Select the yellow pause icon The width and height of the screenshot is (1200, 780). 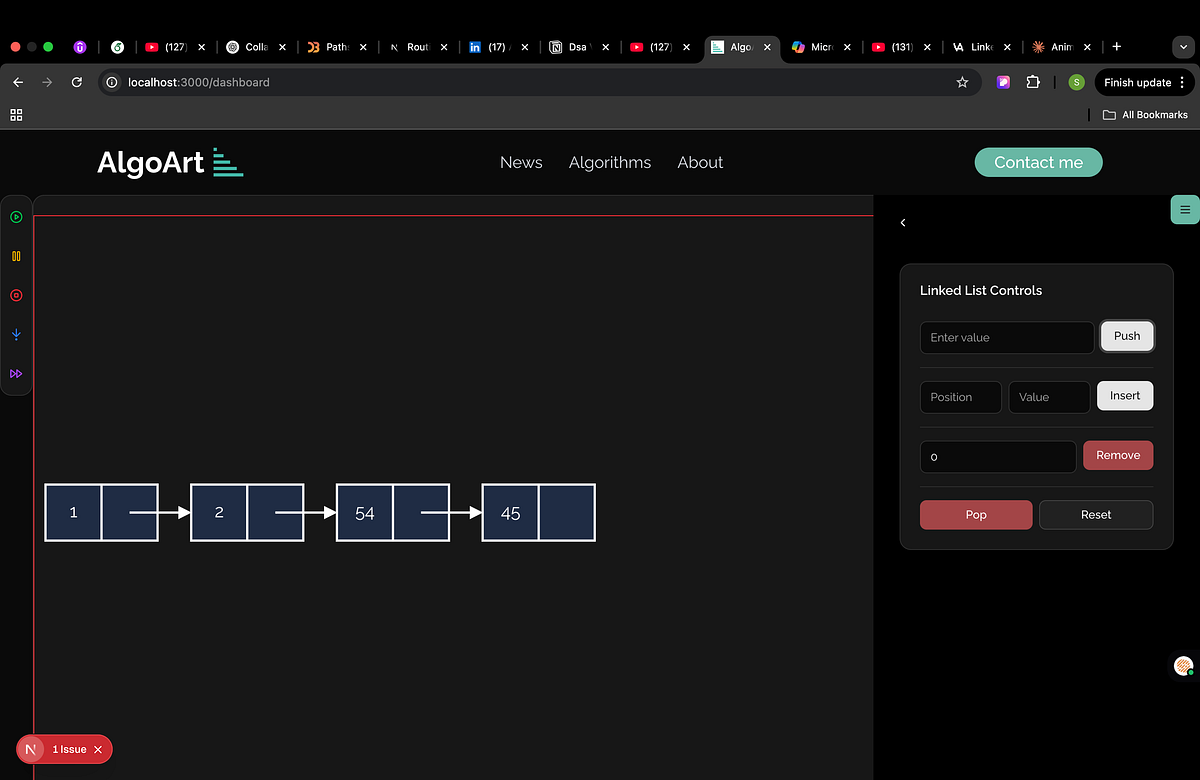point(16,255)
